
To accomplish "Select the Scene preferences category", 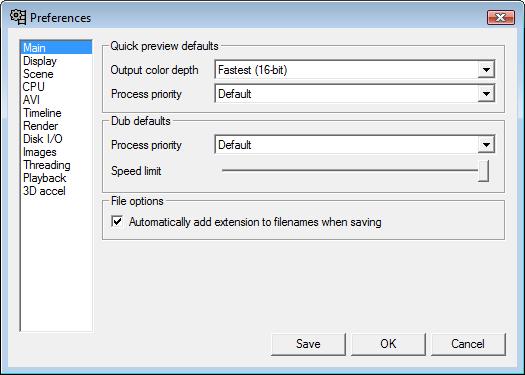I will (x=38, y=74).
